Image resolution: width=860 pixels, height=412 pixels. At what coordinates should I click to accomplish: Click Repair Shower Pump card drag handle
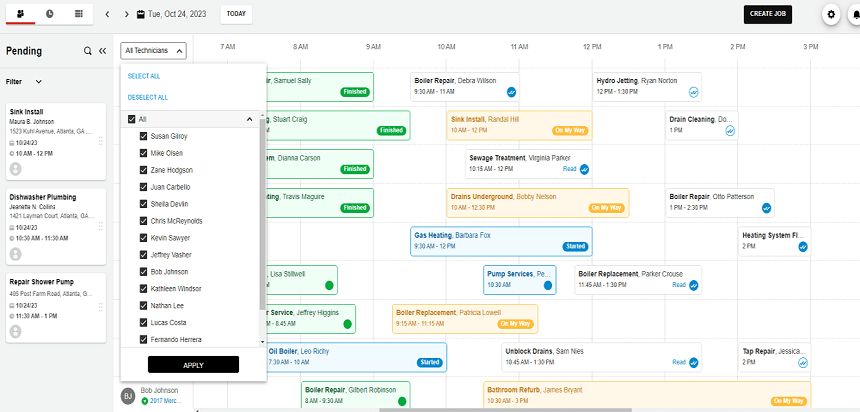point(100,307)
